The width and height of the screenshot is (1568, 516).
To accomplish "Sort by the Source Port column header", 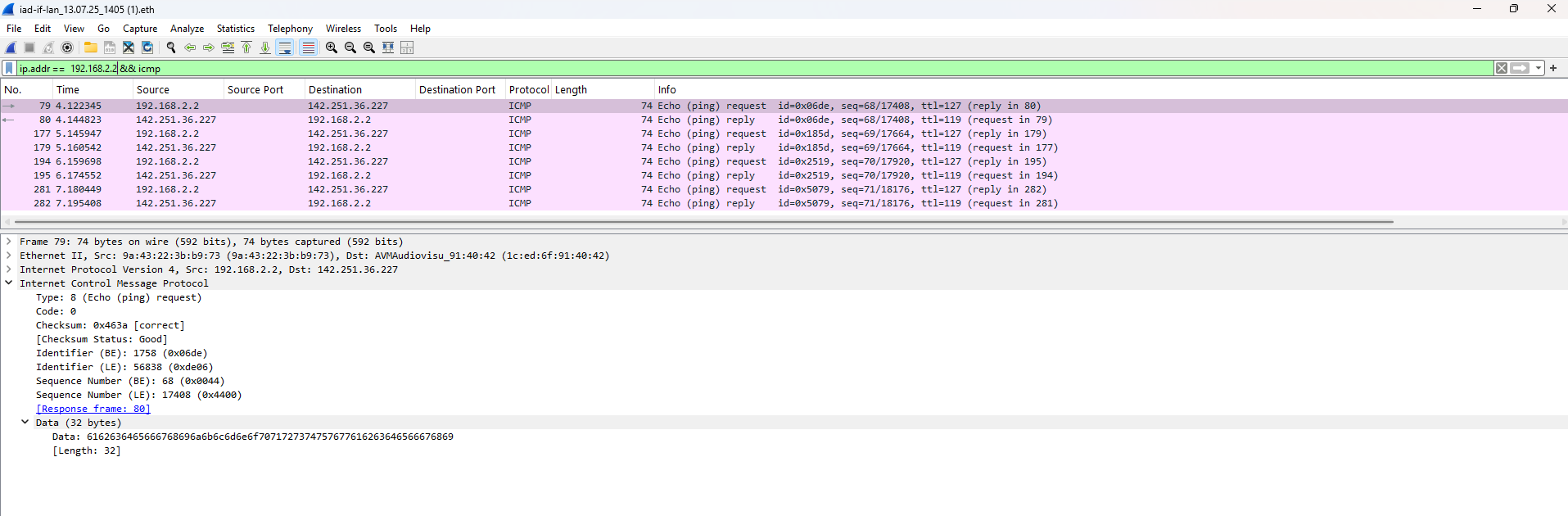I will (264, 89).
